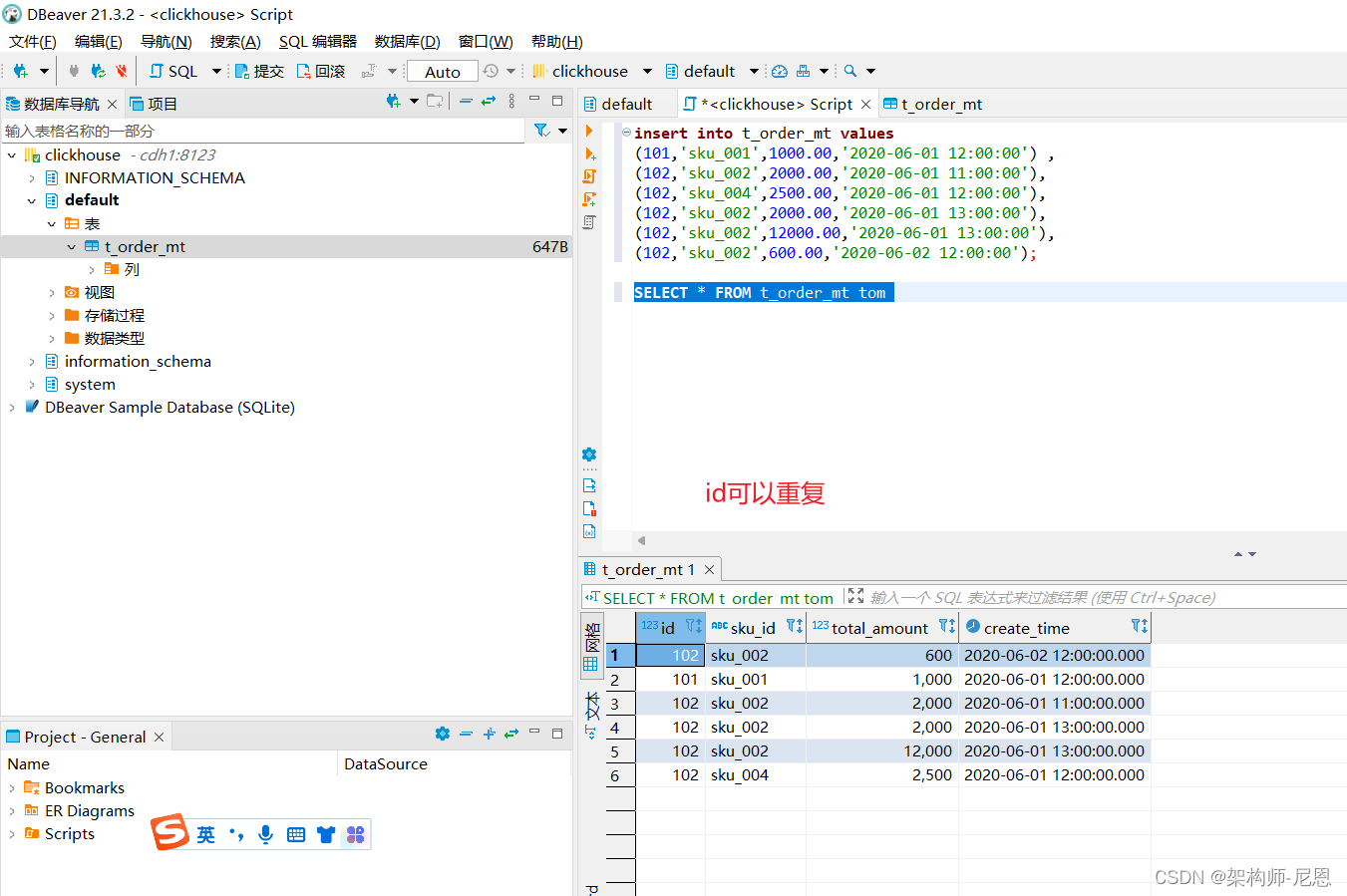The image size is (1347, 896).
Task: Click filter icon on total_amount column header
Action: pyautogui.click(x=947, y=627)
